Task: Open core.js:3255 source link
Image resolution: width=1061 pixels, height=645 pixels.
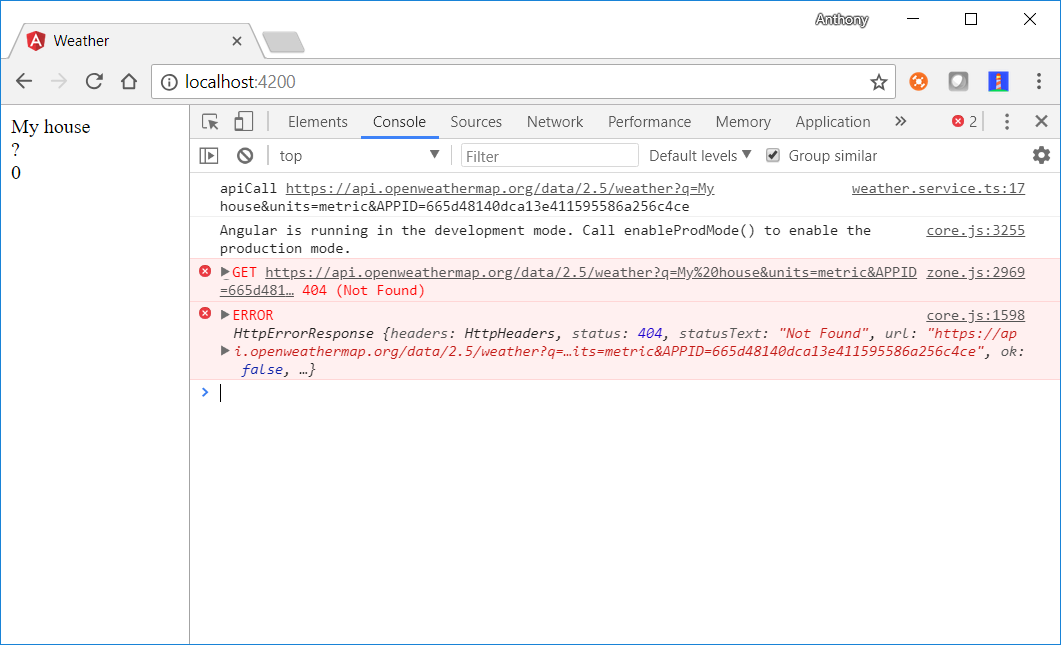Action: [975, 230]
